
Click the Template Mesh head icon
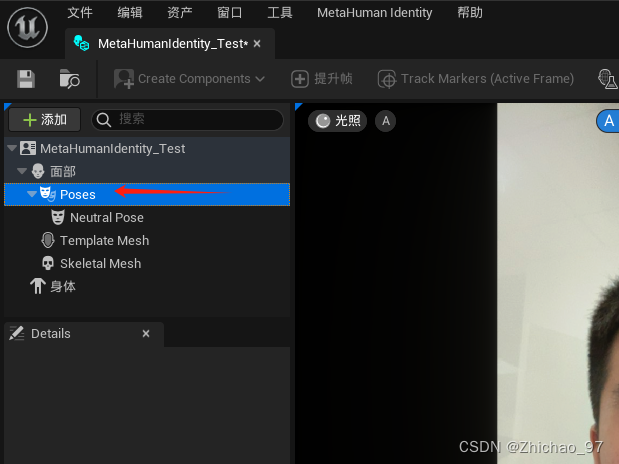tap(48, 240)
